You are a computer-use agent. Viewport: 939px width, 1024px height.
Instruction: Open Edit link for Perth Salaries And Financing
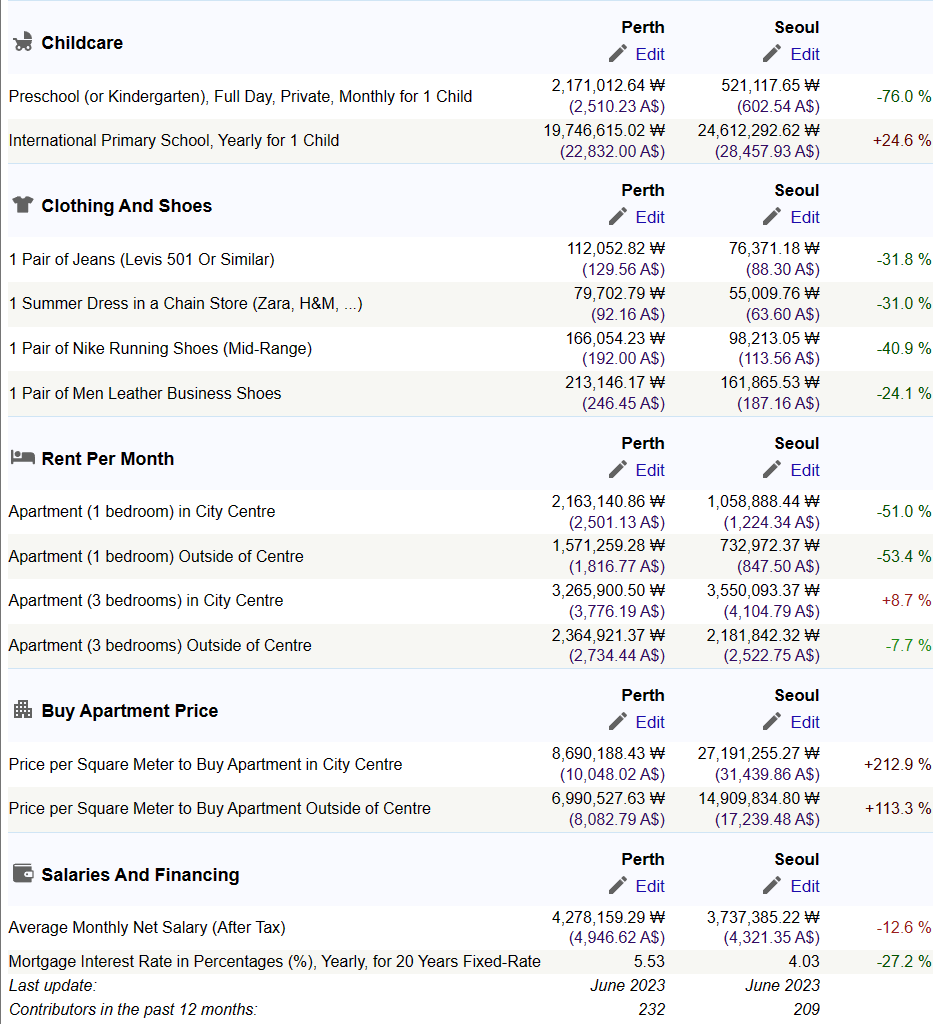[x=650, y=886]
